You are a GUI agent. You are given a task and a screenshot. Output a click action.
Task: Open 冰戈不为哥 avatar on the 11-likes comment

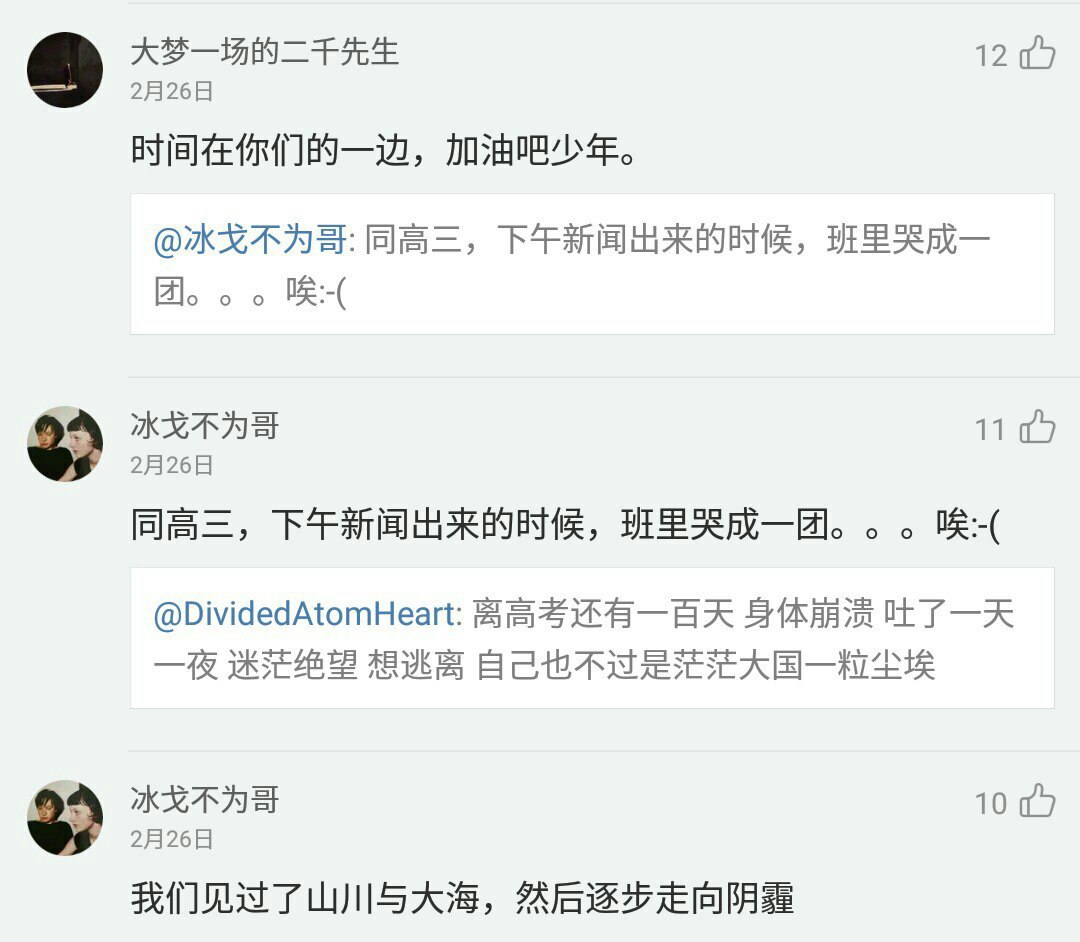click(x=65, y=443)
